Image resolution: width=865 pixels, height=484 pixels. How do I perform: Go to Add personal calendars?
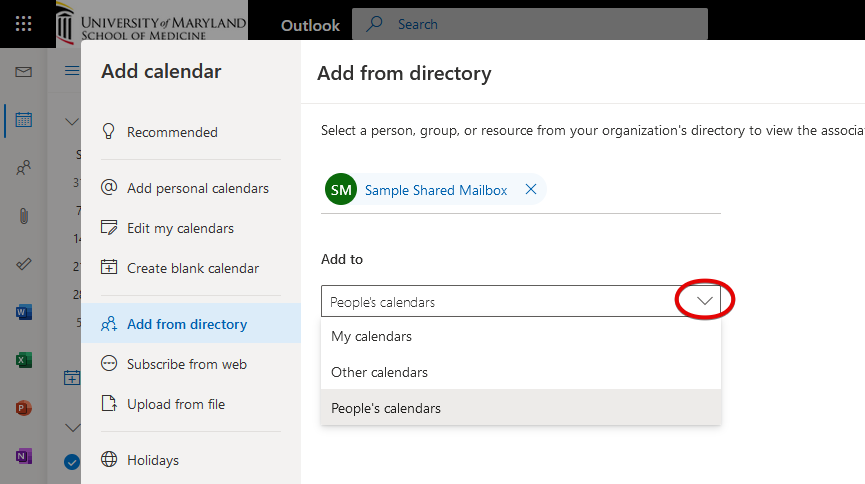point(197,188)
